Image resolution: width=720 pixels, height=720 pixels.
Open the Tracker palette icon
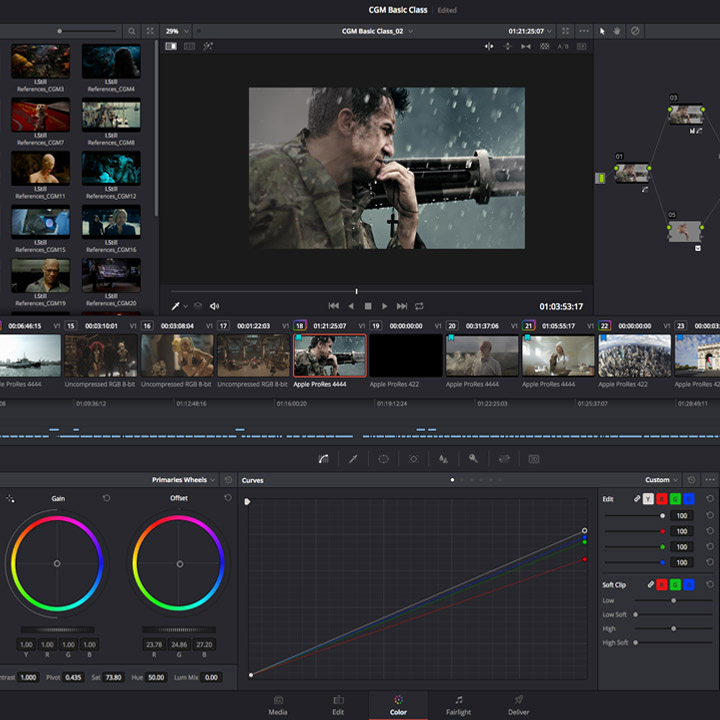413,459
